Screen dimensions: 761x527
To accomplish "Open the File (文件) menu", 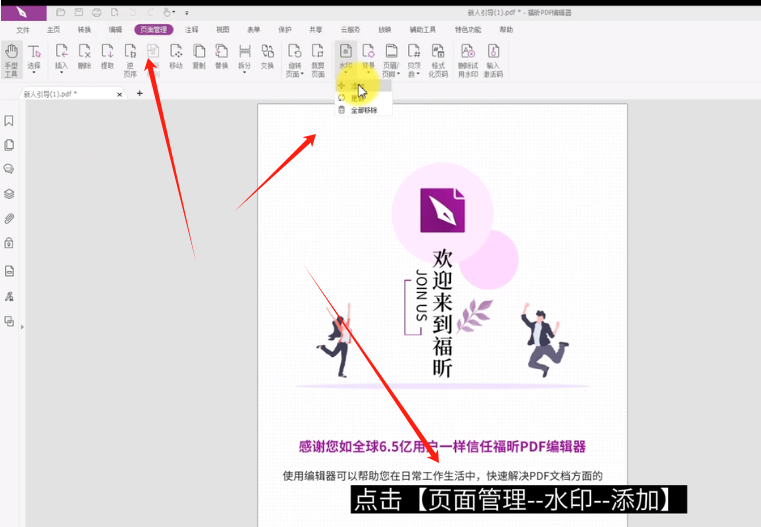I will tap(23, 30).
